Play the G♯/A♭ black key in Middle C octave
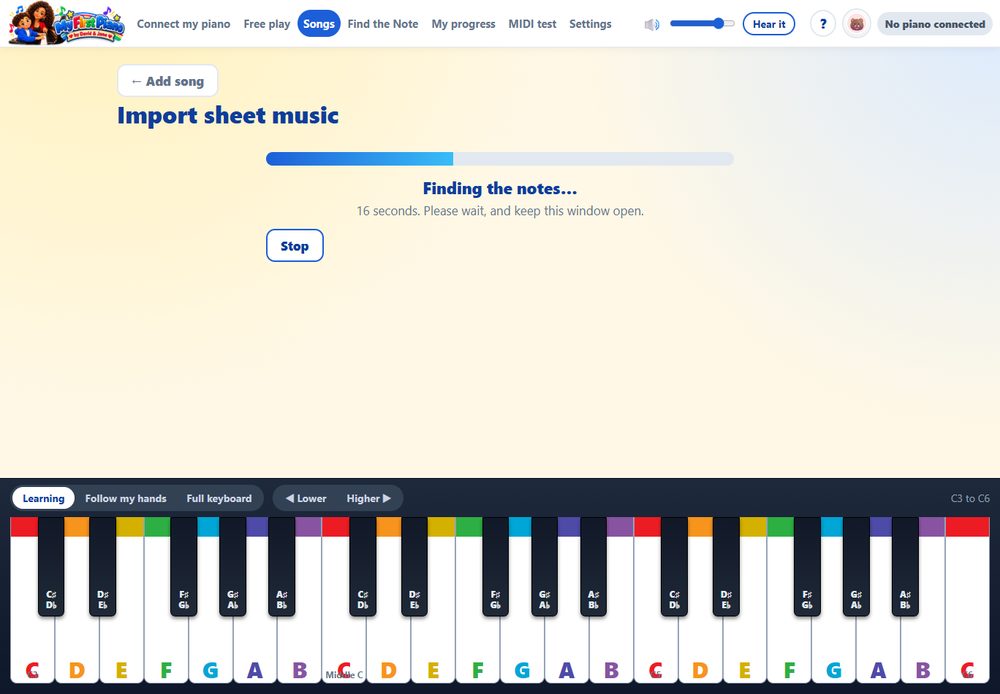 [x=545, y=566]
